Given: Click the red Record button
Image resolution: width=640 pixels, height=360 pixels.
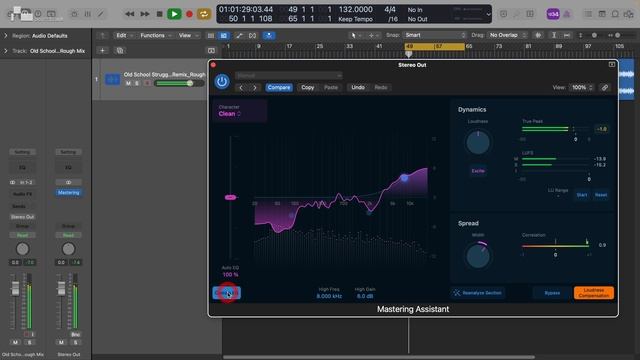Looking at the screenshot, I should point(189,14).
